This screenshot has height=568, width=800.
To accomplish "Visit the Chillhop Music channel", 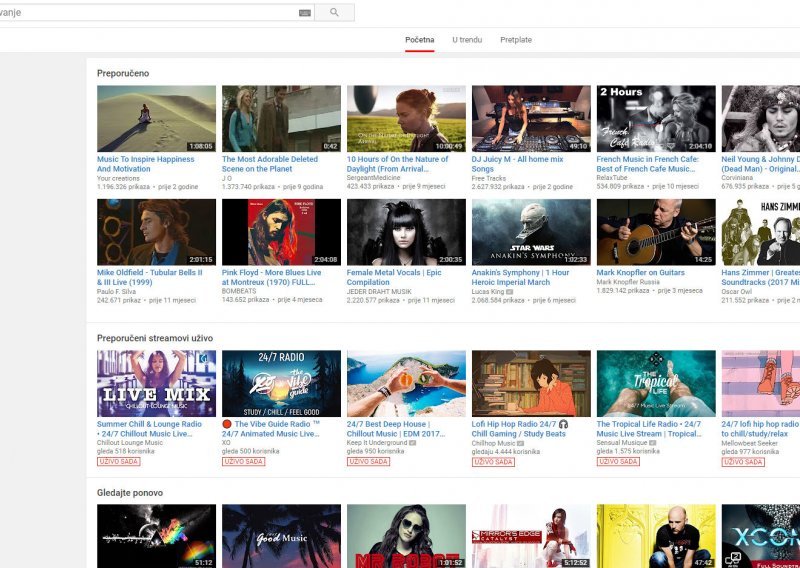I will point(493,443).
